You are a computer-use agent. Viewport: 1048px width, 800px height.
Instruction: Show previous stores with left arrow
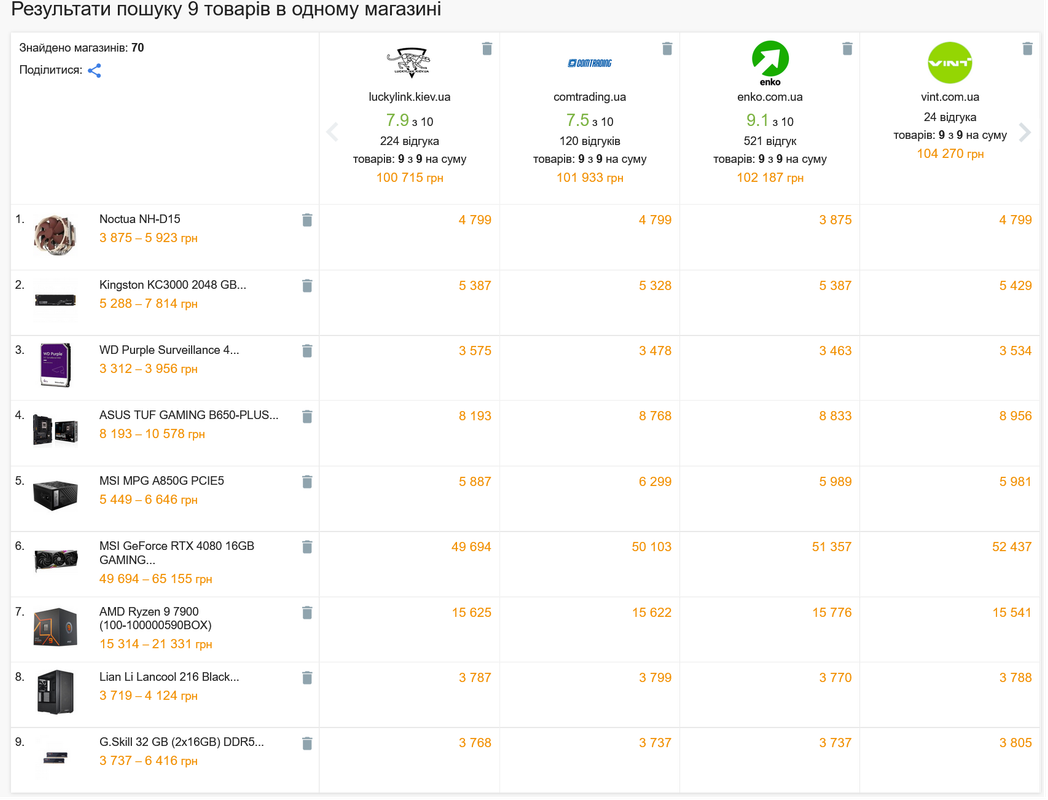tap(332, 132)
